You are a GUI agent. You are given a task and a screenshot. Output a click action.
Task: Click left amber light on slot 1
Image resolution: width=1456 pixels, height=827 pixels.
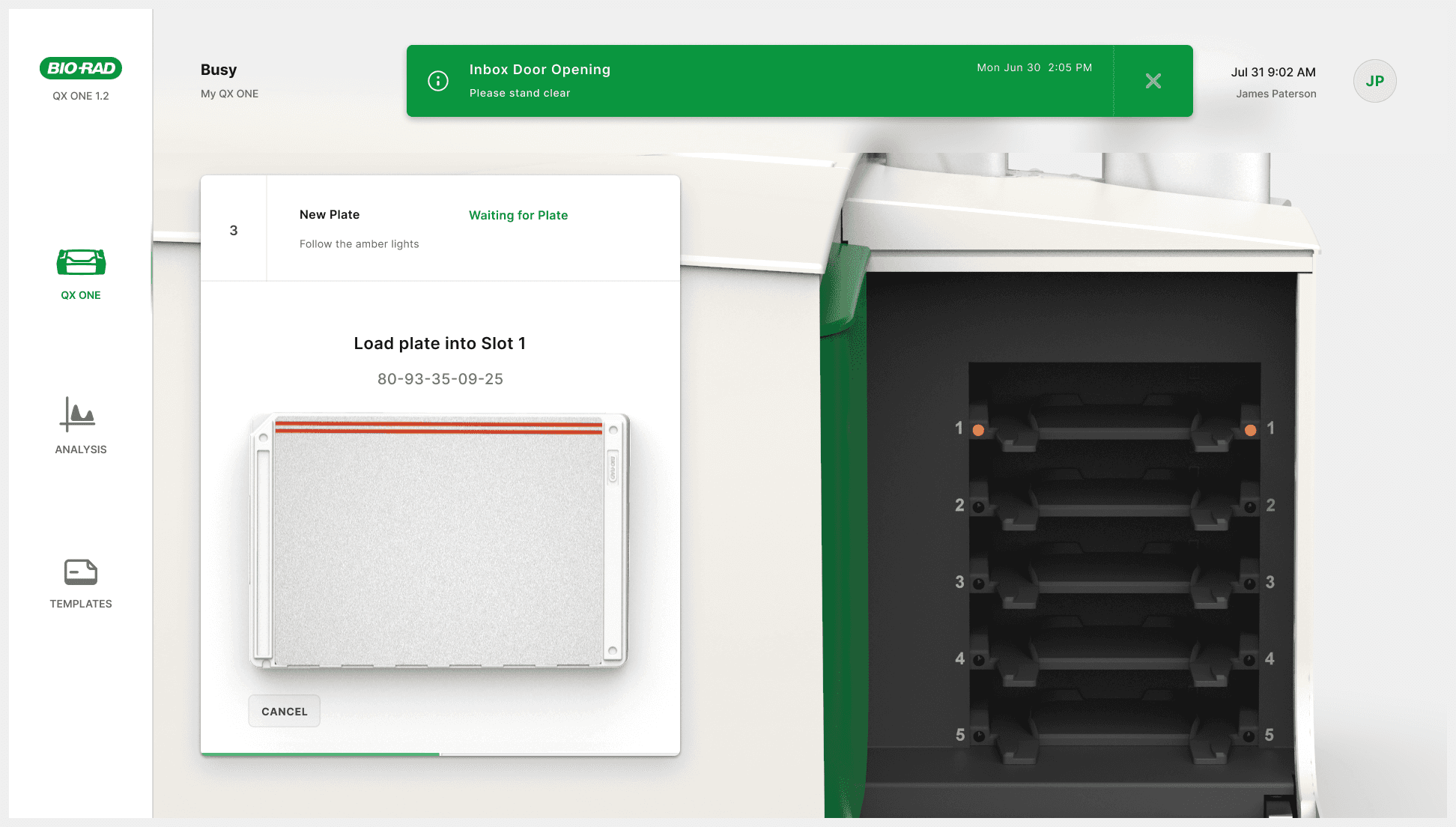[978, 430]
